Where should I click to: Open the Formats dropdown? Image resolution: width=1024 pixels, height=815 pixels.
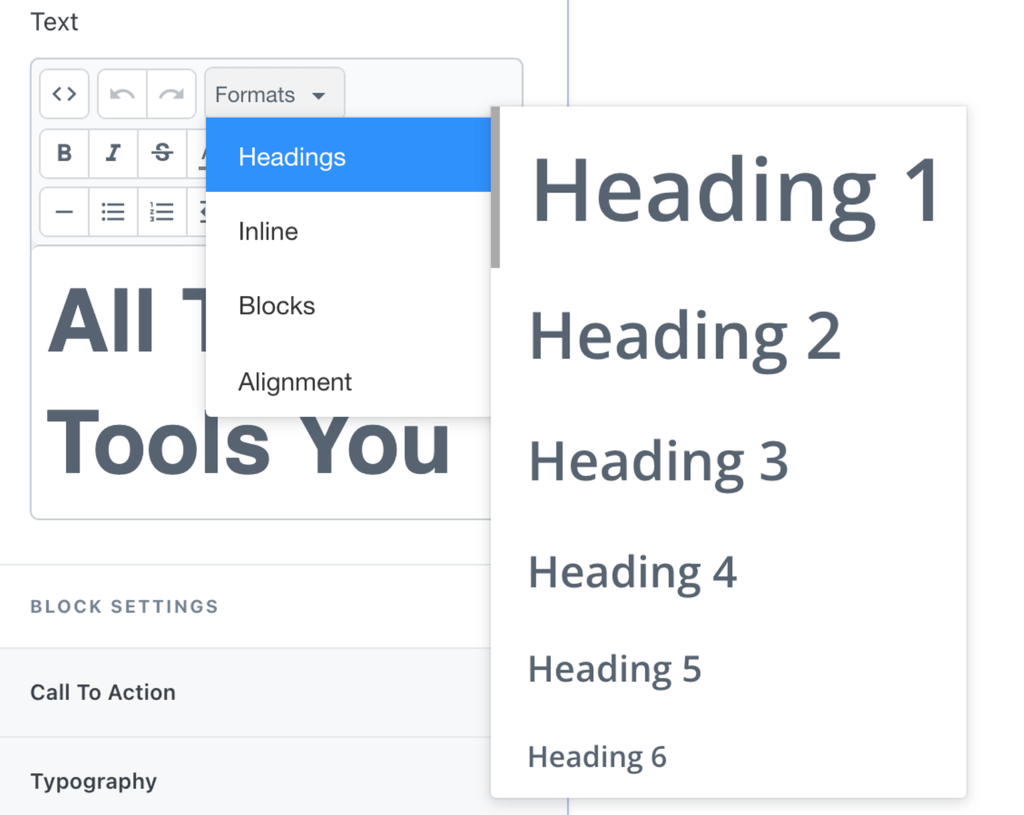(x=273, y=93)
